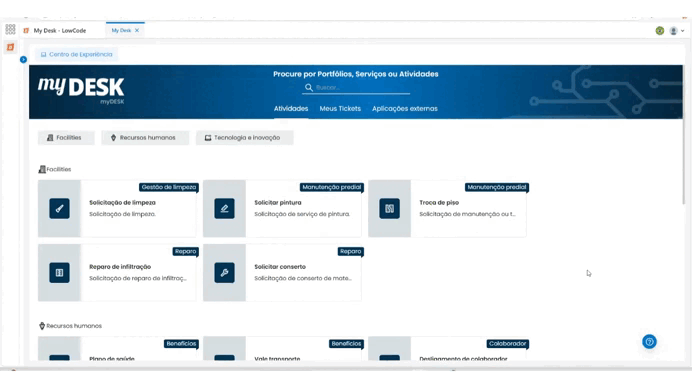Open the Centro de Experiência button

[x=76, y=54]
